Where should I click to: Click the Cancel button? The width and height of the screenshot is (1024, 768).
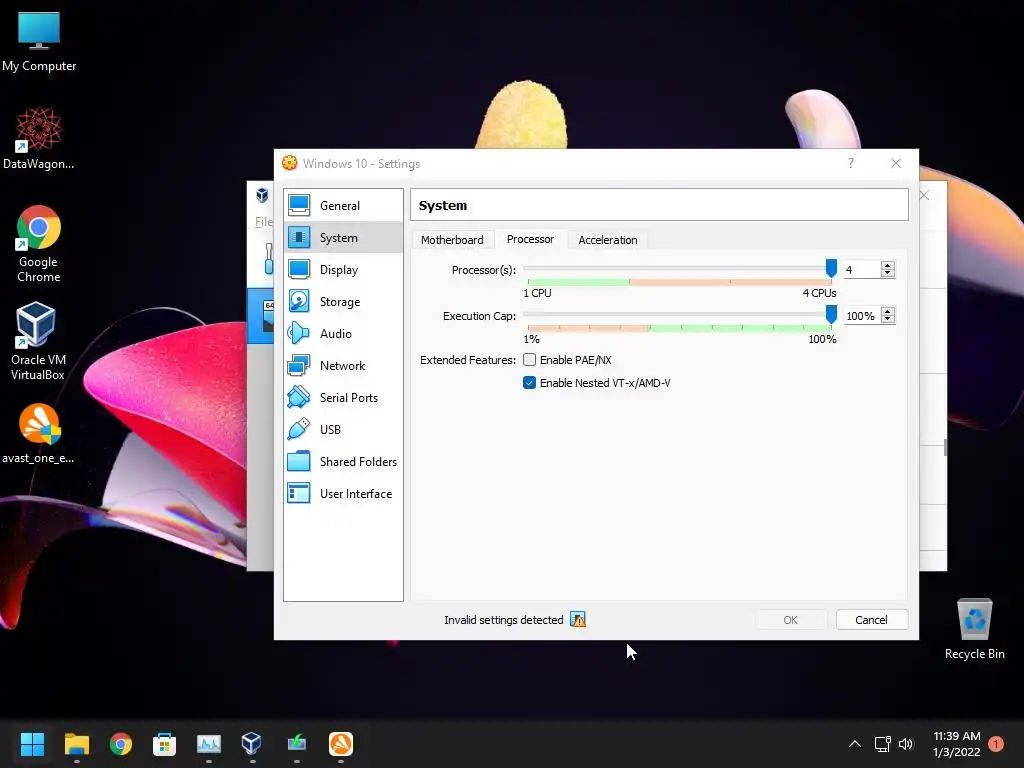(871, 620)
